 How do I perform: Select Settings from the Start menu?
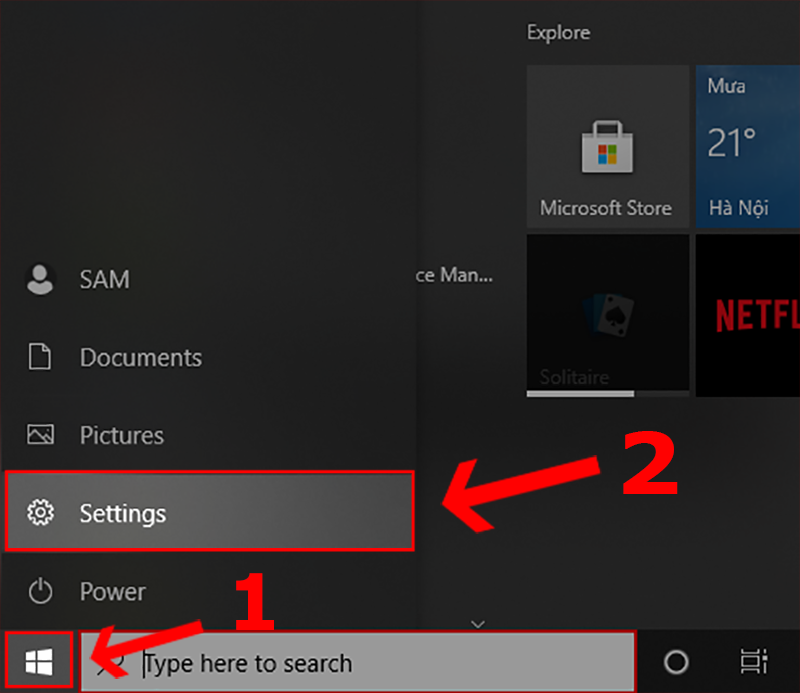click(122, 513)
